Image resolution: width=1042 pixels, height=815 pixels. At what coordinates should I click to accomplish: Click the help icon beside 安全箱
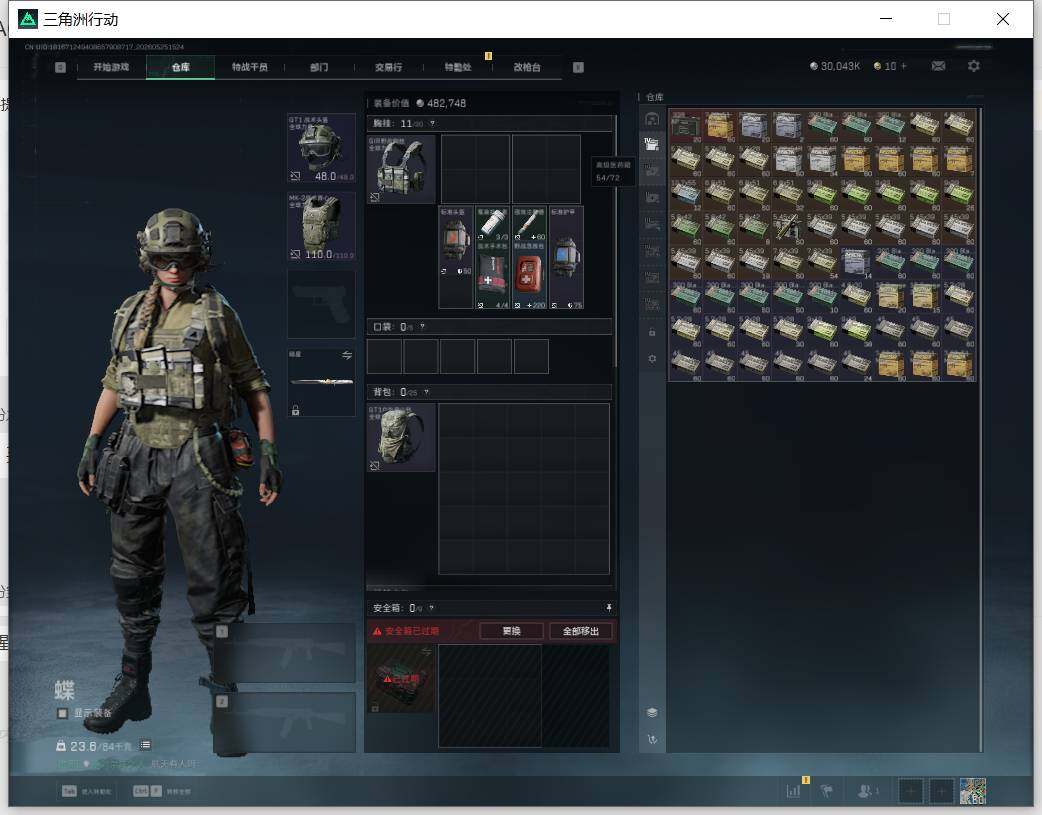pos(431,608)
